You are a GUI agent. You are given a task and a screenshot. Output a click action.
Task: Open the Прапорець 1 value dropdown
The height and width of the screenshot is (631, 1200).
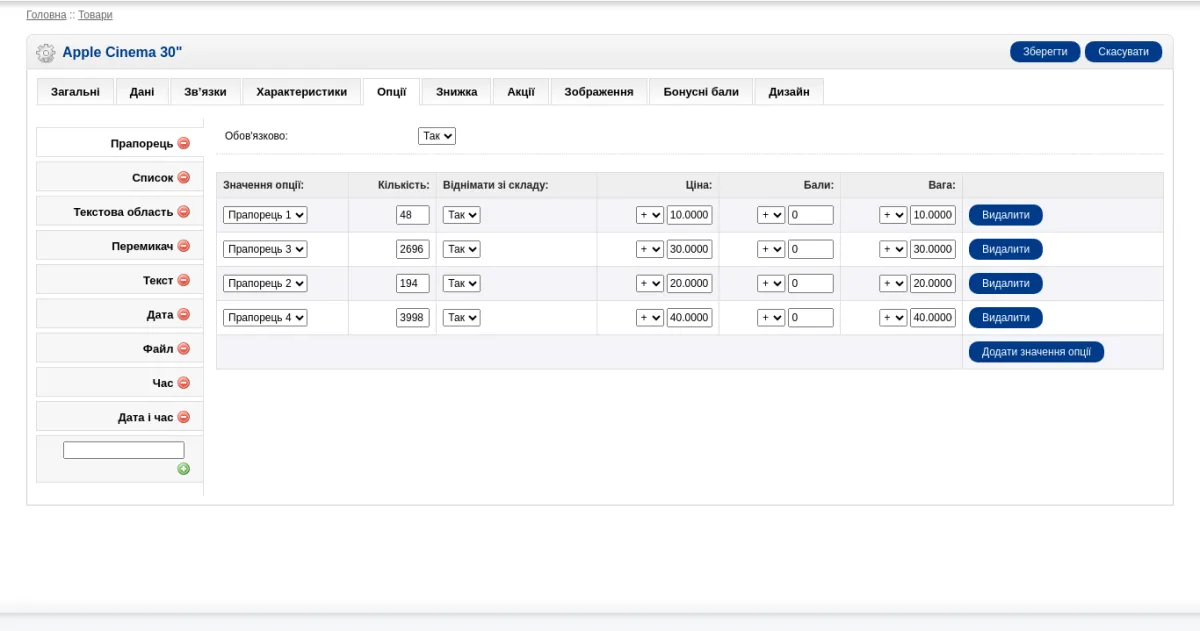coord(265,215)
